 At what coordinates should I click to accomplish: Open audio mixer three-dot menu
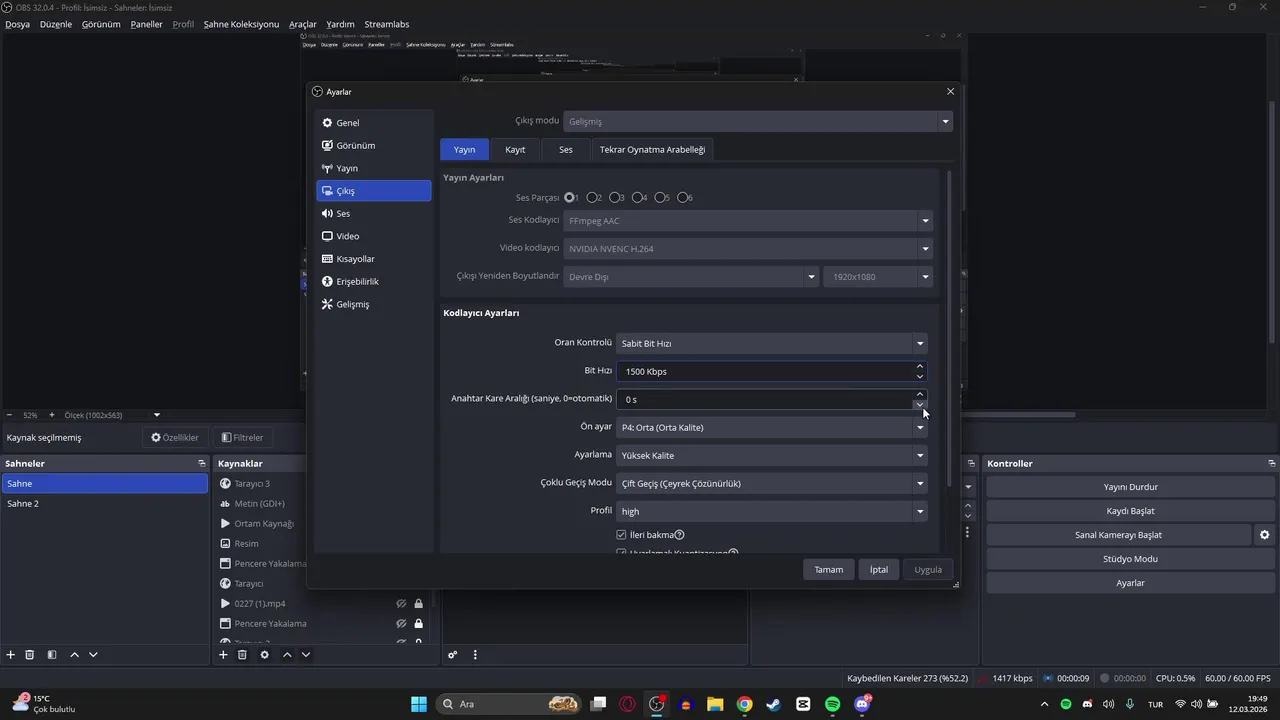pyautogui.click(x=475, y=655)
